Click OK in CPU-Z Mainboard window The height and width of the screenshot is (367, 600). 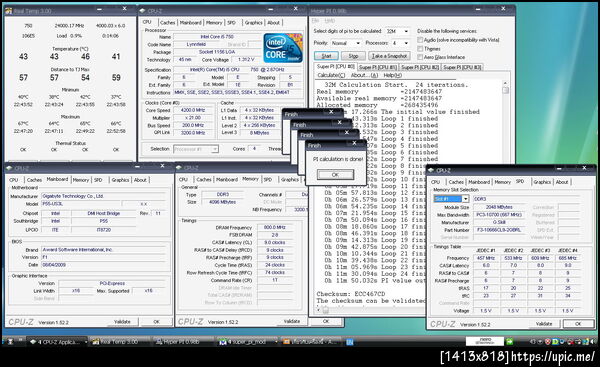(x=156, y=322)
